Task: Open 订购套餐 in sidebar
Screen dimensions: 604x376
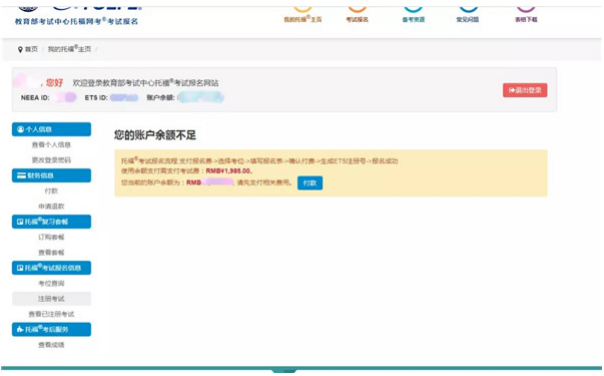Action: (x=51, y=237)
